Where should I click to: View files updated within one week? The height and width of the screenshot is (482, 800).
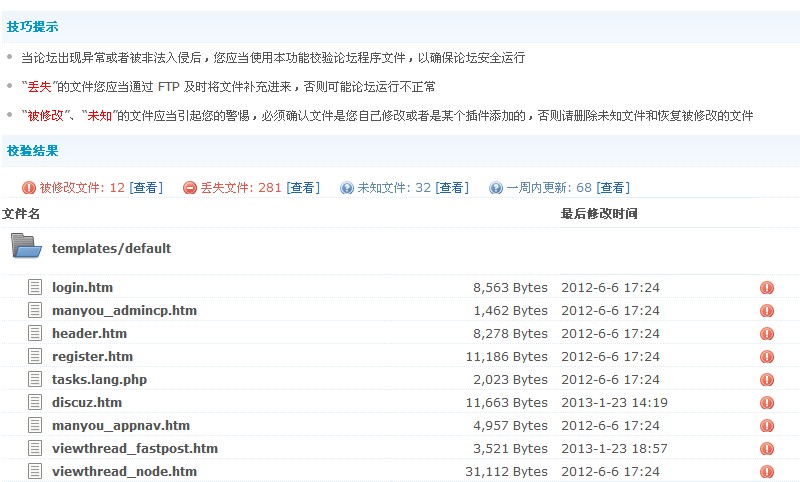pos(613,188)
